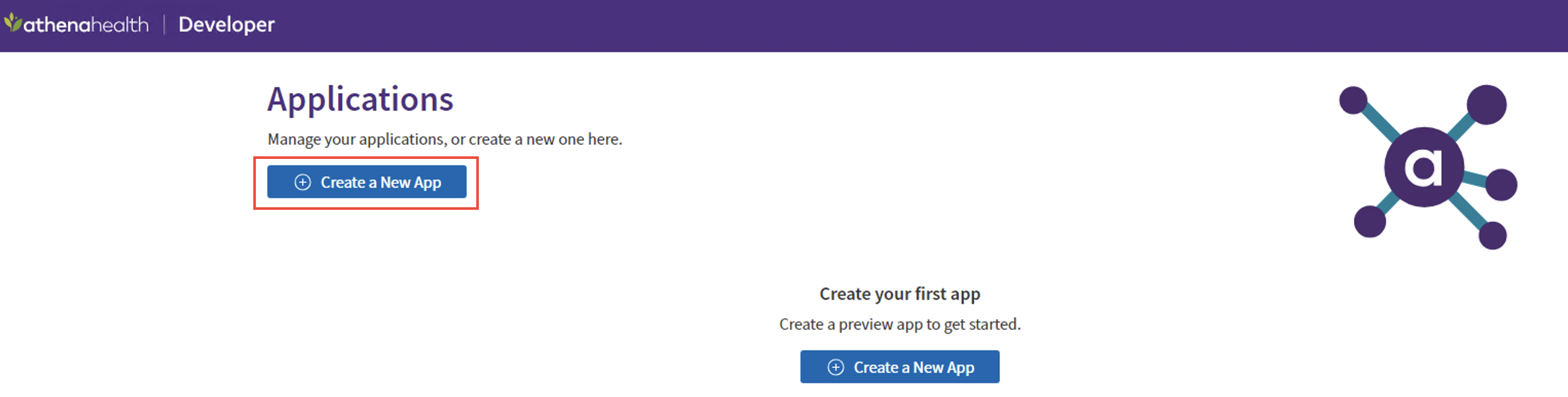Click the athenahealth logo in header

coord(77,24)
